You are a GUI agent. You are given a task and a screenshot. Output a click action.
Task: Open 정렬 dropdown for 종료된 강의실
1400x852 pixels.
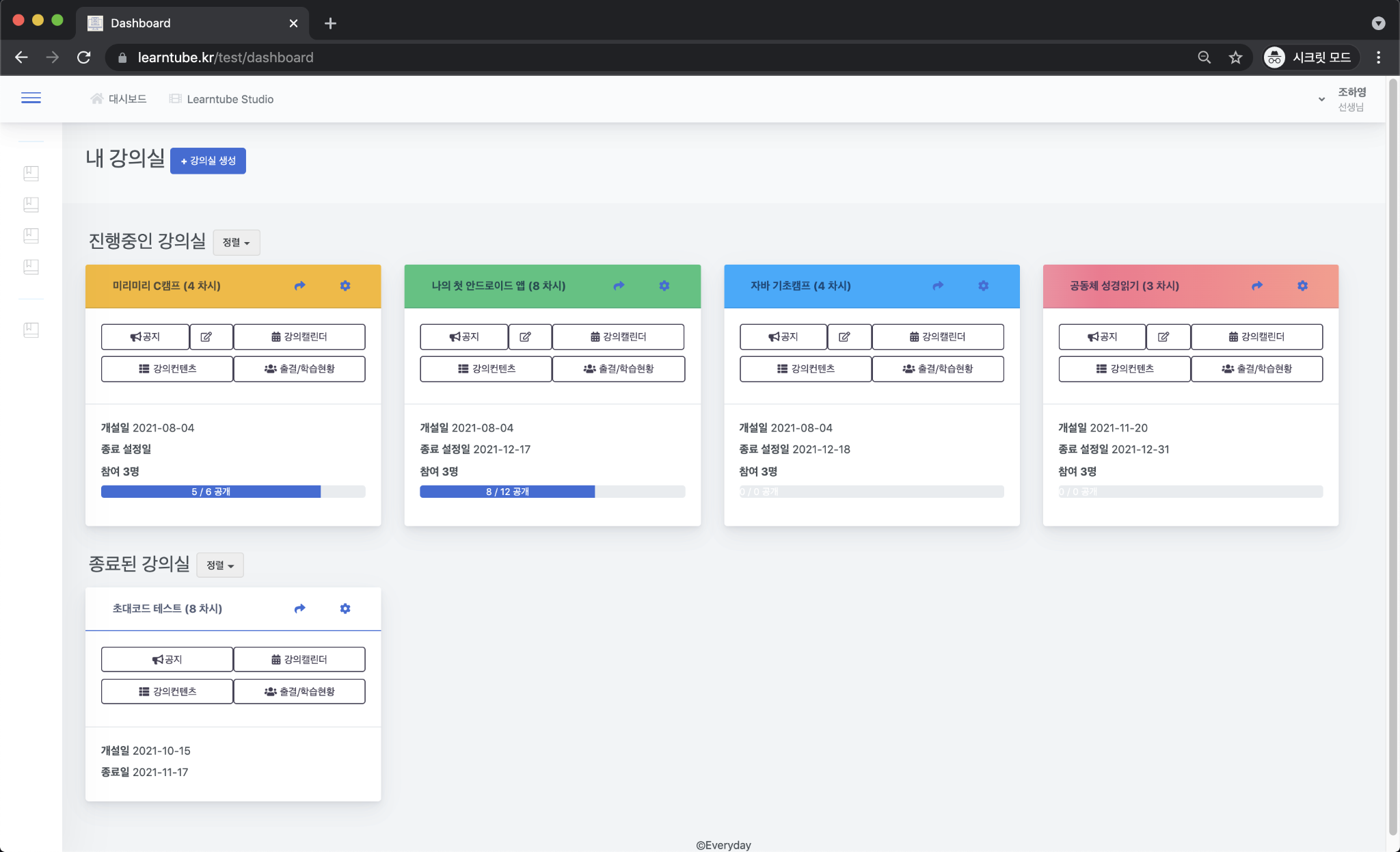[219, 565]
